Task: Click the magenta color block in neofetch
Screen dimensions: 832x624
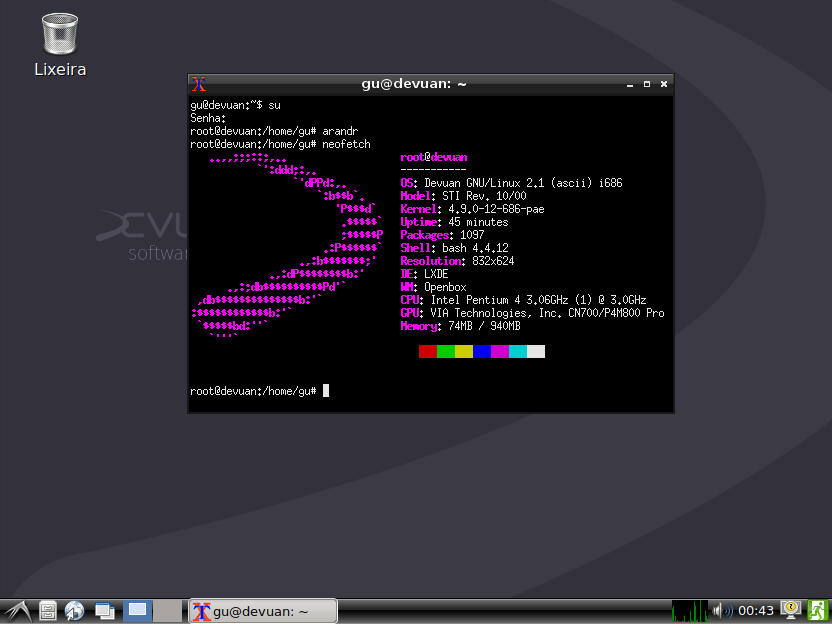Action: pos(500,351)
